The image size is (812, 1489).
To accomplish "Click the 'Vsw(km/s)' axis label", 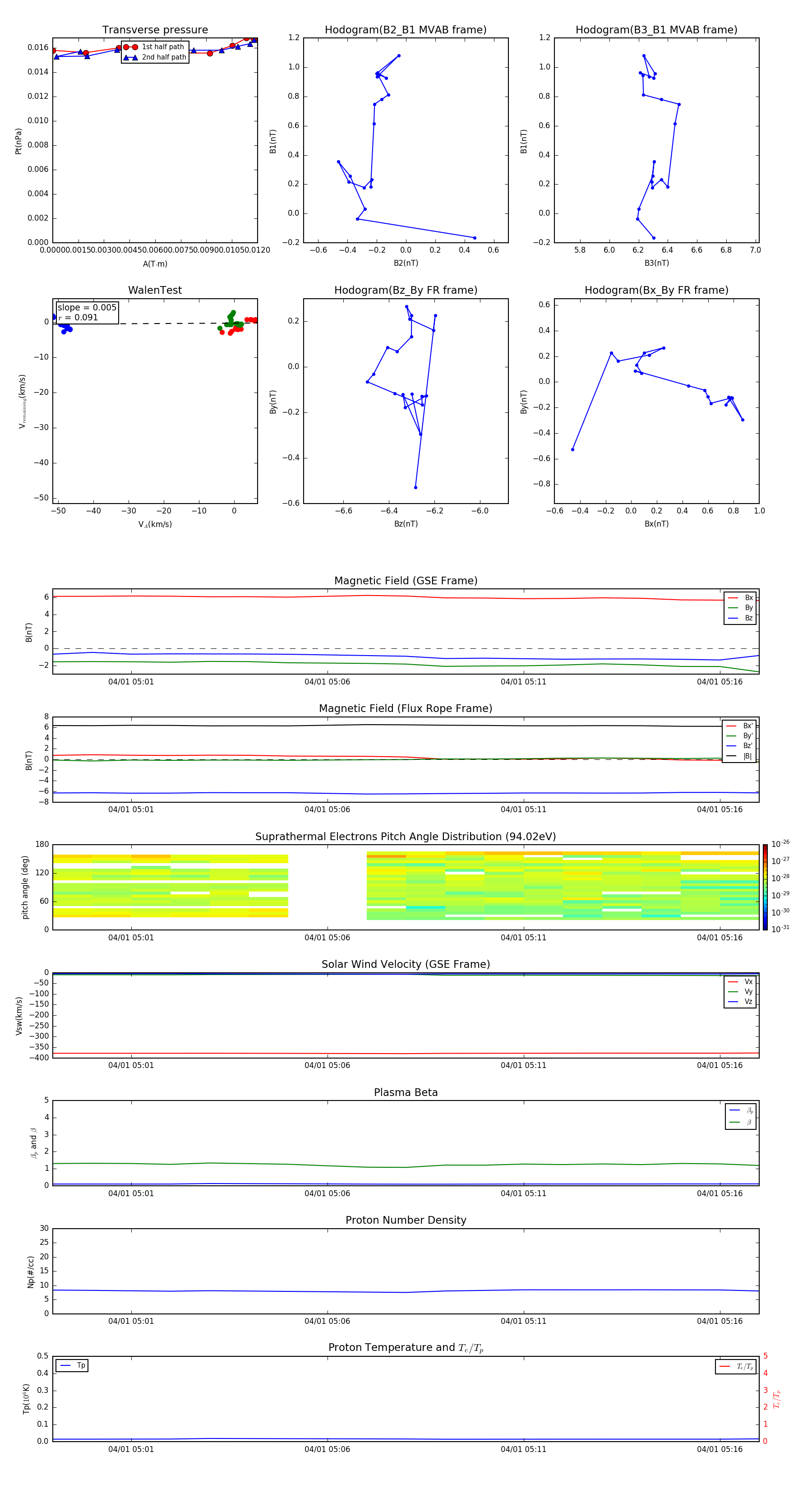I will 18,1016.
